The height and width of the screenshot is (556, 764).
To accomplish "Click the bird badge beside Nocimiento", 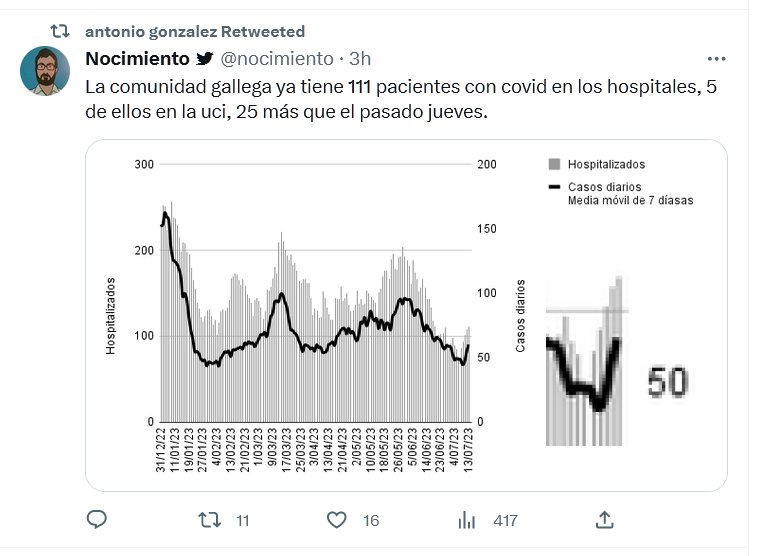I will (204, 59).
